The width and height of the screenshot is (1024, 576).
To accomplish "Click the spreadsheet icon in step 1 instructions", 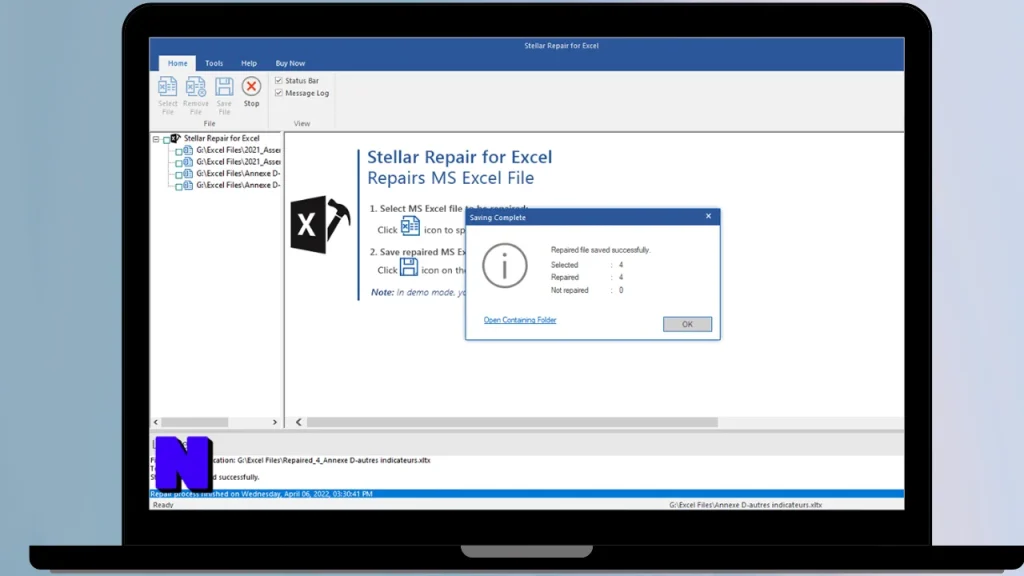I will (x=410, y=226).
